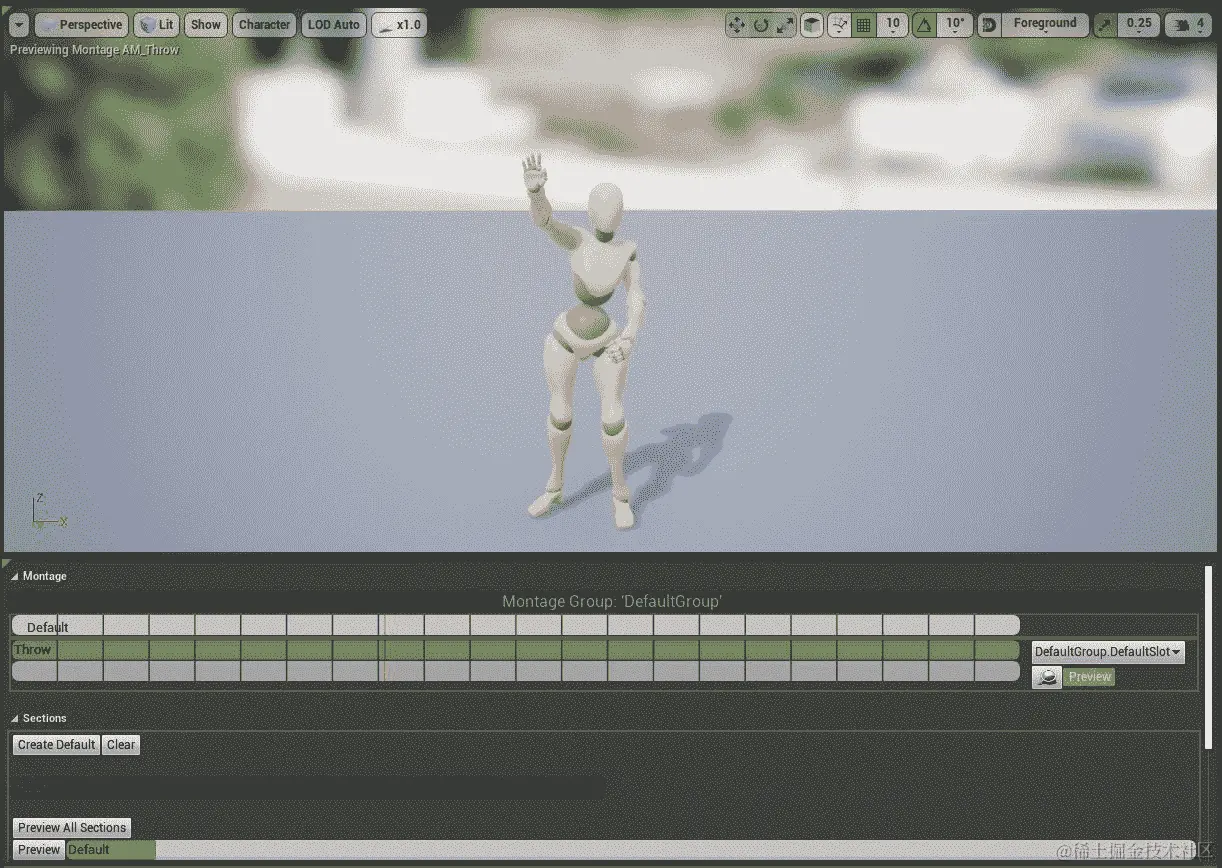Open scale snap 0.25 dropdown
This screenshot has width=1222, height=868.
[1138, 25]
